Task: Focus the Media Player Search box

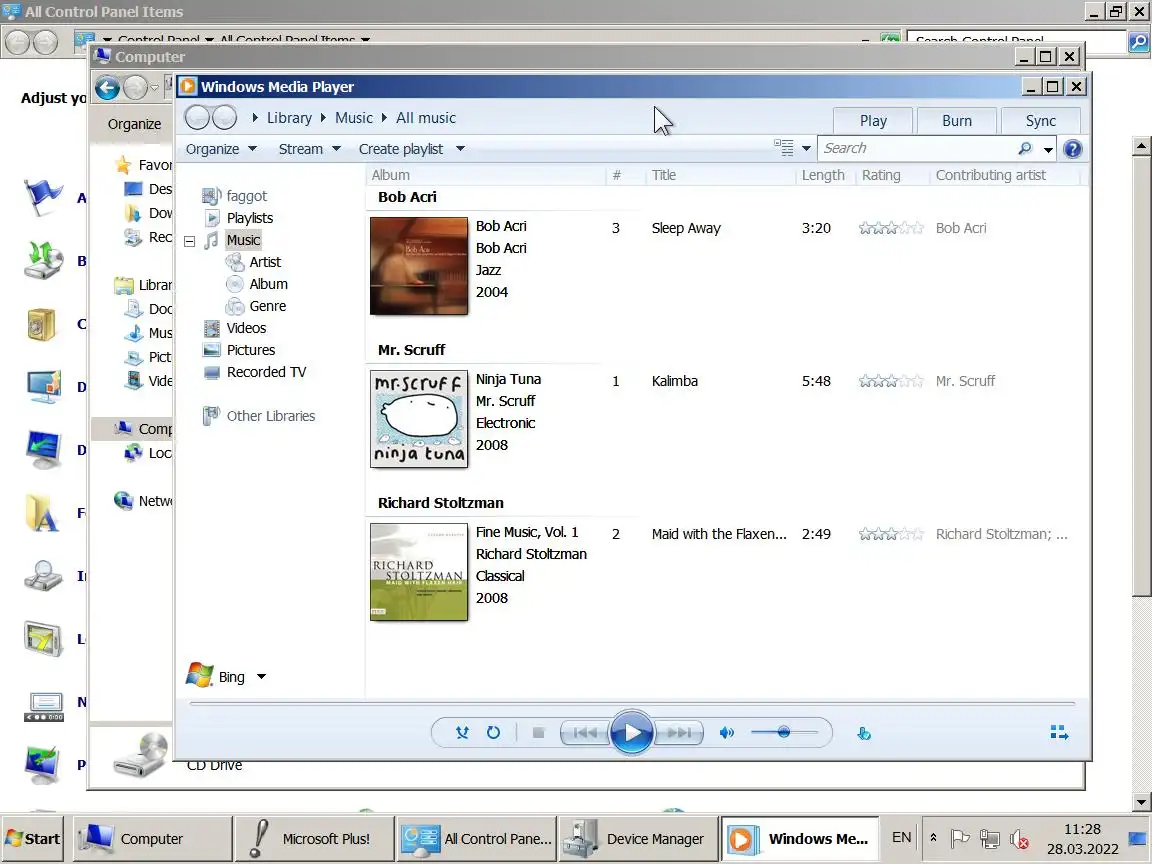Action: [x=917, y=148]
